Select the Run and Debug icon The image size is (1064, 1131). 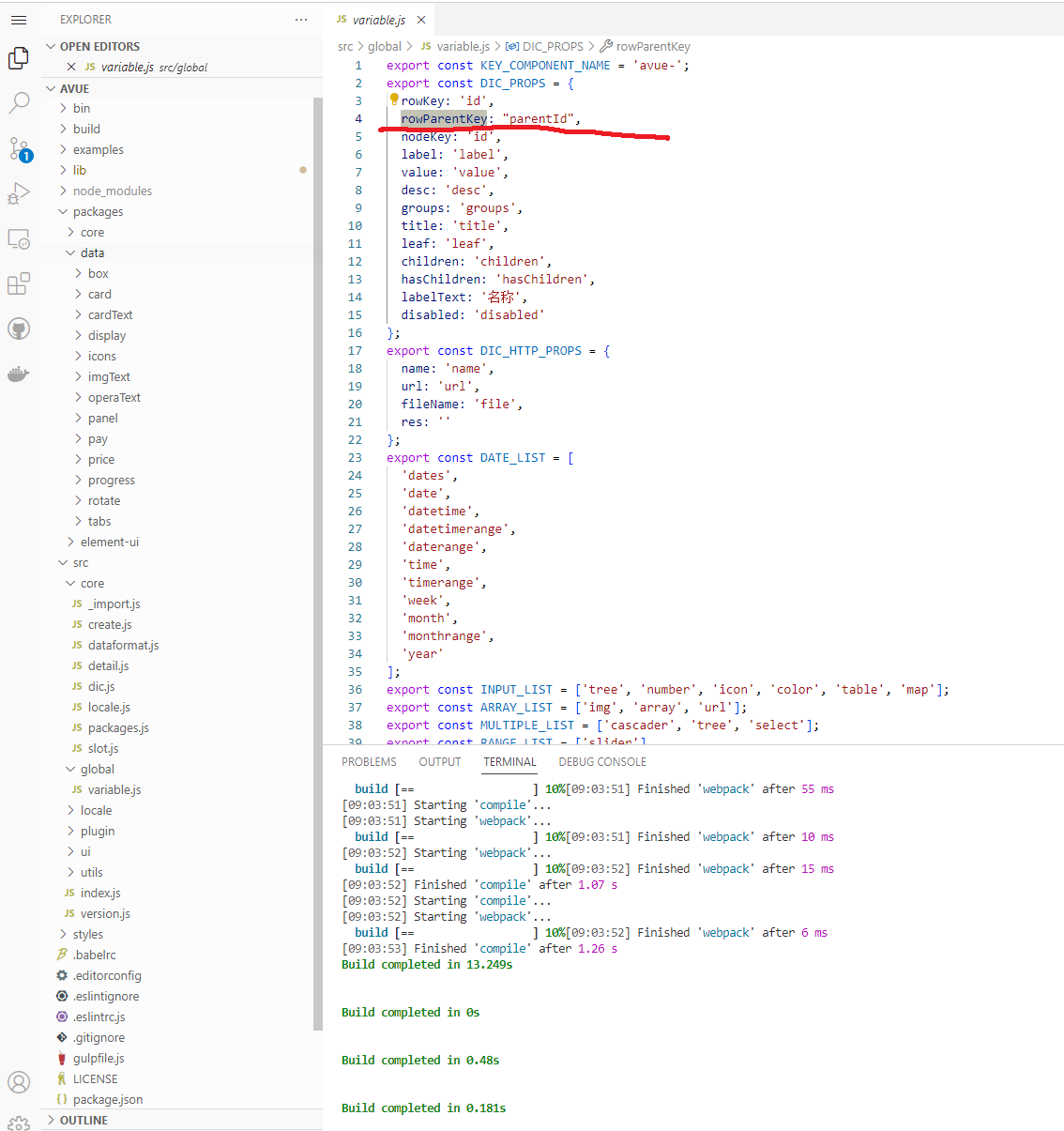(x=18, y=194)
